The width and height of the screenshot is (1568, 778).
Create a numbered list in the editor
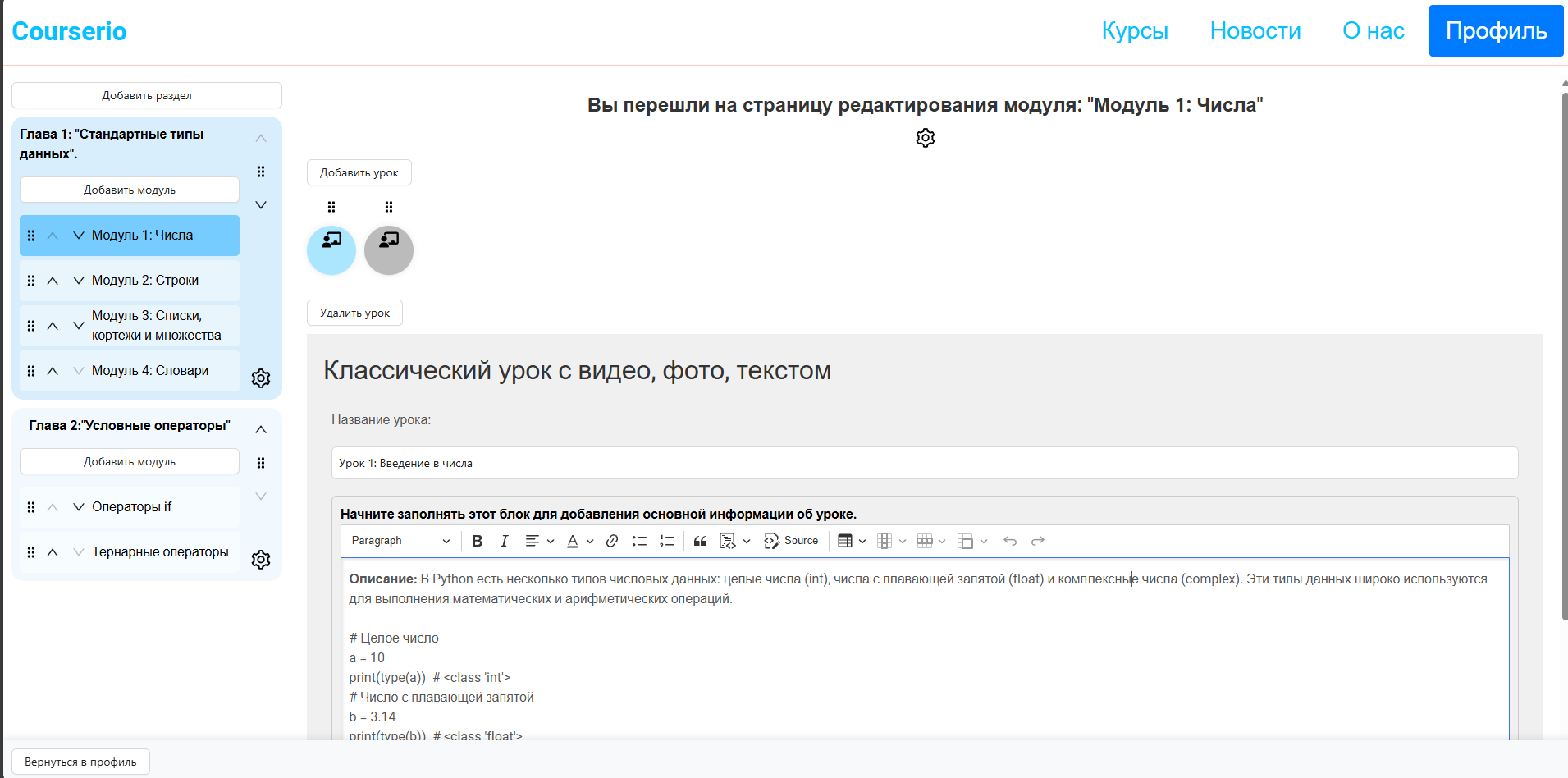[x=667, y=541]
